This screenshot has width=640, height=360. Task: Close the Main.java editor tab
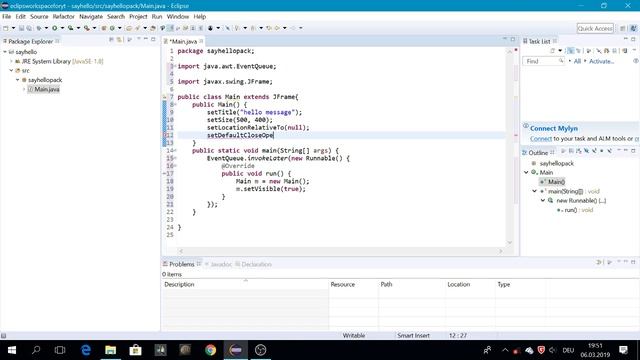201,41
